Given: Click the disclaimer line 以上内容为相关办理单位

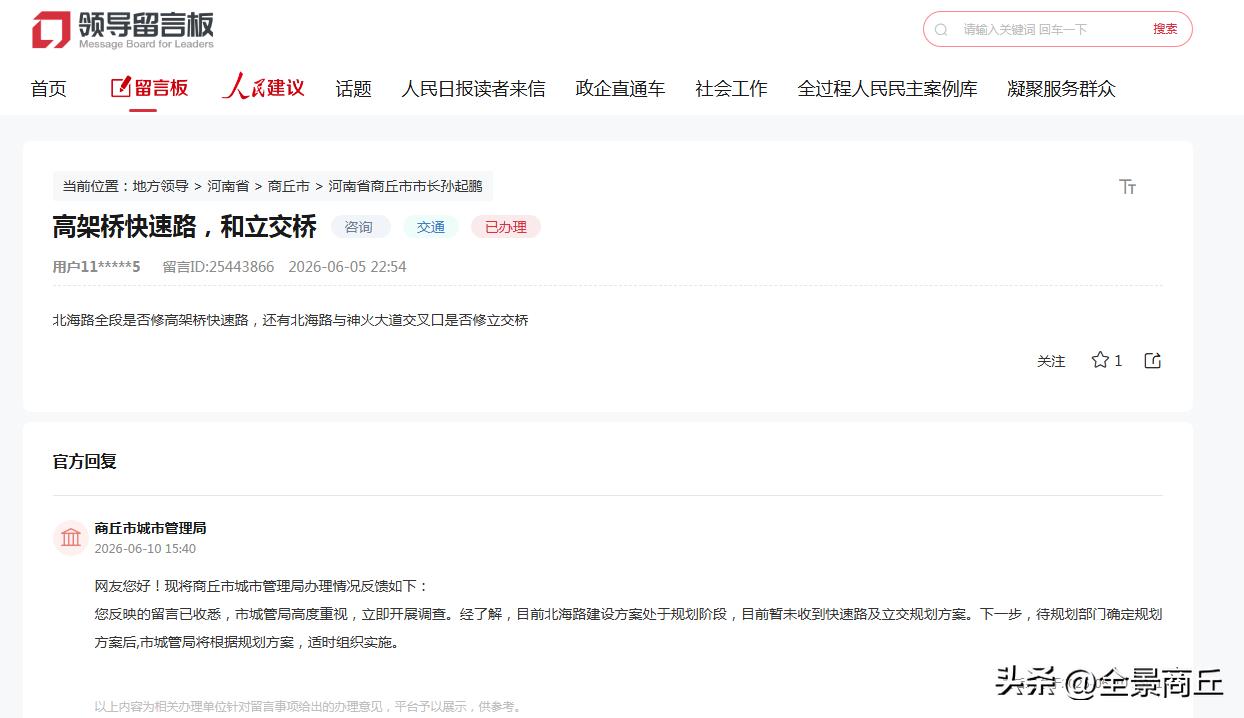Looking at the screenshot, I should click(308, 706).
